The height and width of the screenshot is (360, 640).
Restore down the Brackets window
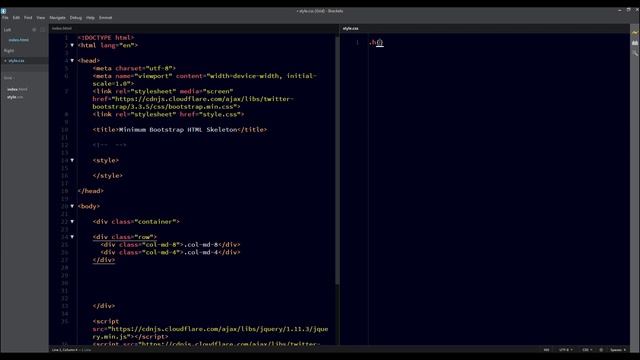tap(629, 10)
